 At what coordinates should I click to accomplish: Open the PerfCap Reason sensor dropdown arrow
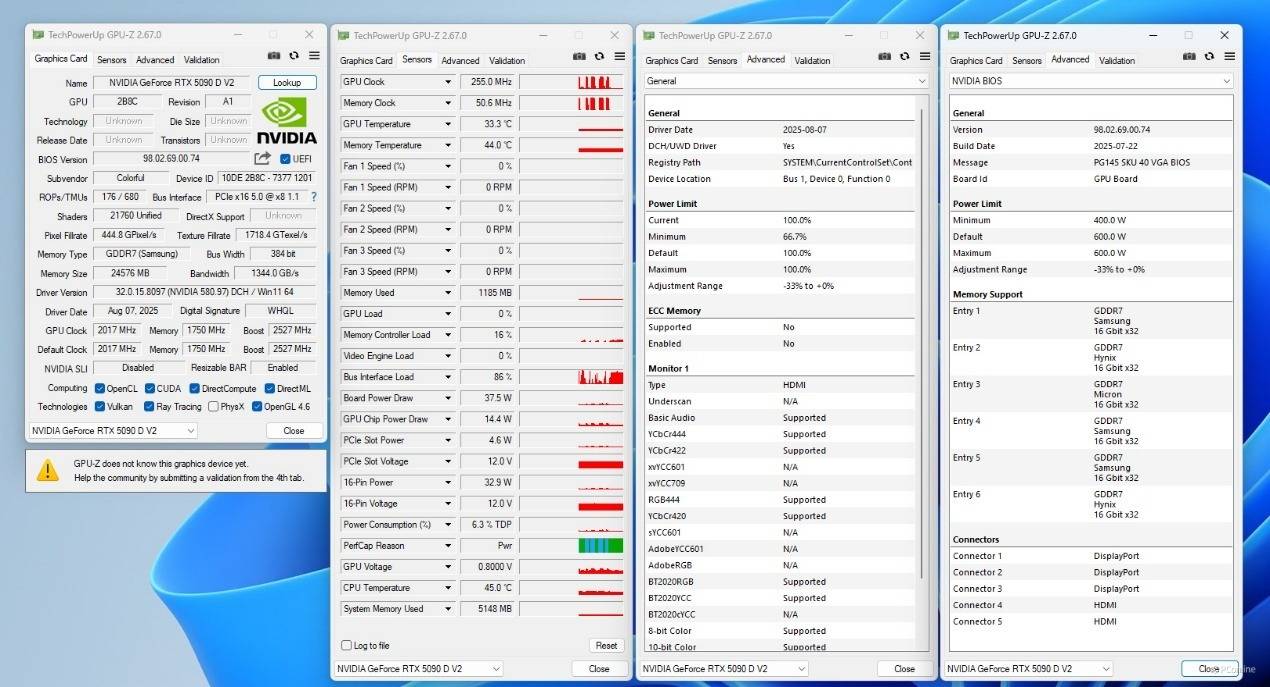click(x=448, y=546)
